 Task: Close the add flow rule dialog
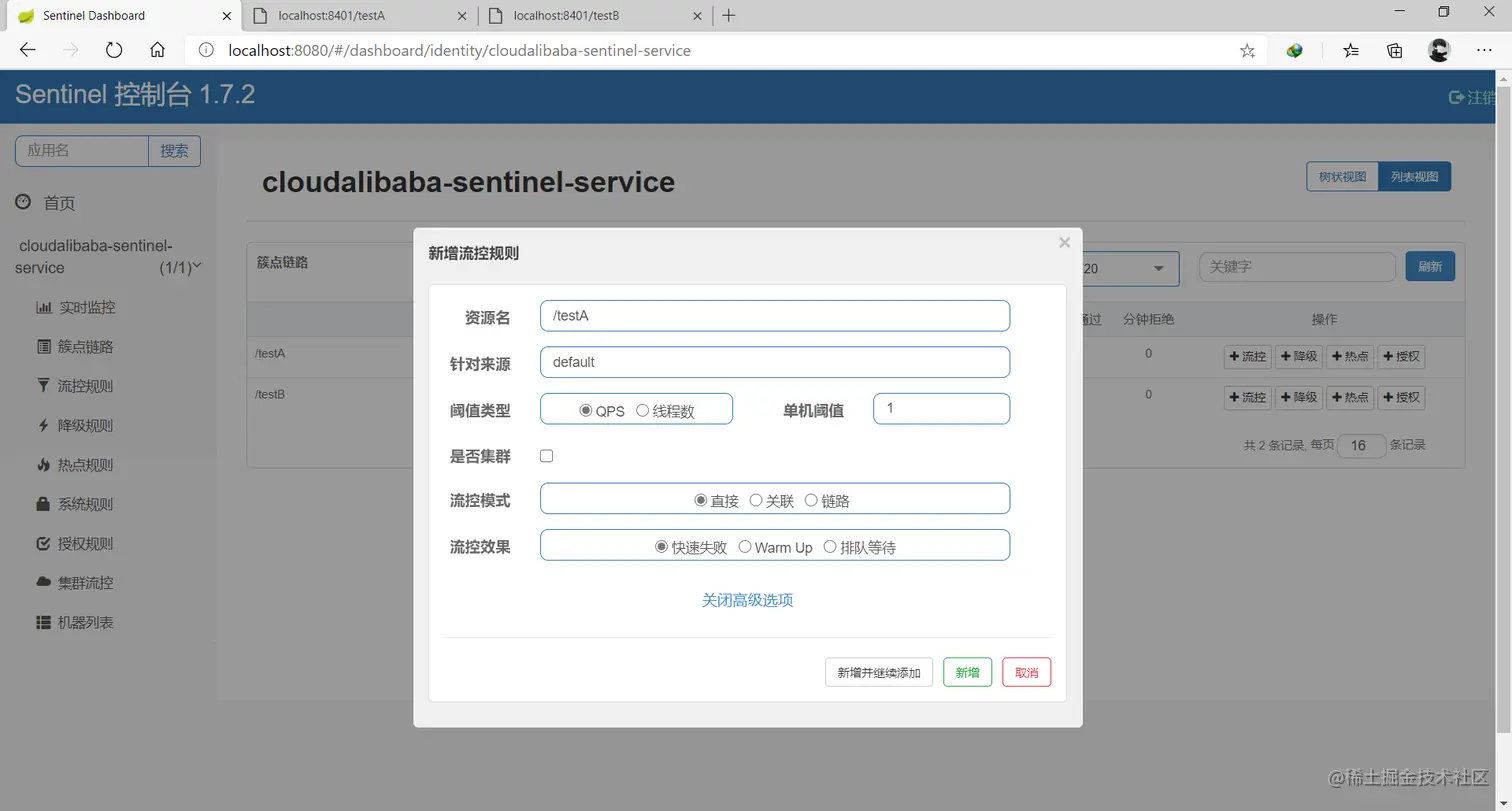1064,243
